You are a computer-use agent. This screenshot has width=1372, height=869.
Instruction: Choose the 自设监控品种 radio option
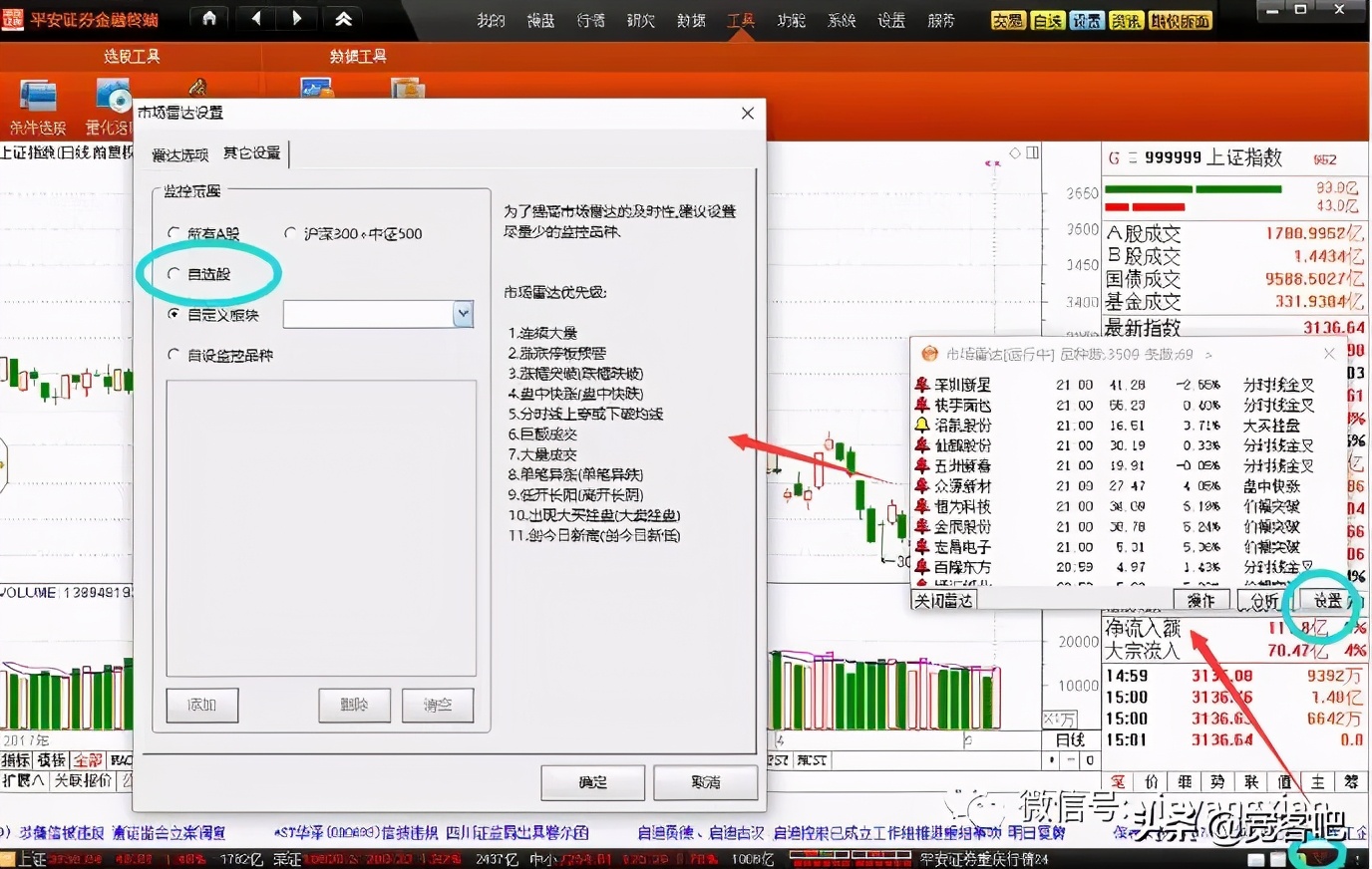coord(174,355)
